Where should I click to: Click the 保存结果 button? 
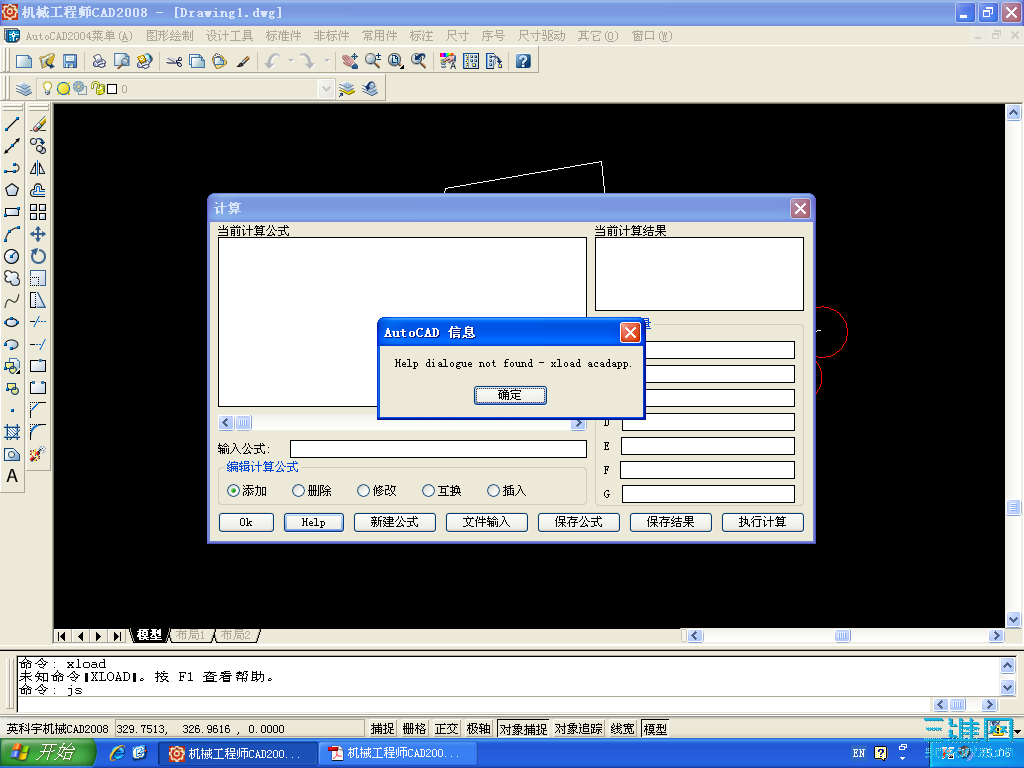click(671, 522)
